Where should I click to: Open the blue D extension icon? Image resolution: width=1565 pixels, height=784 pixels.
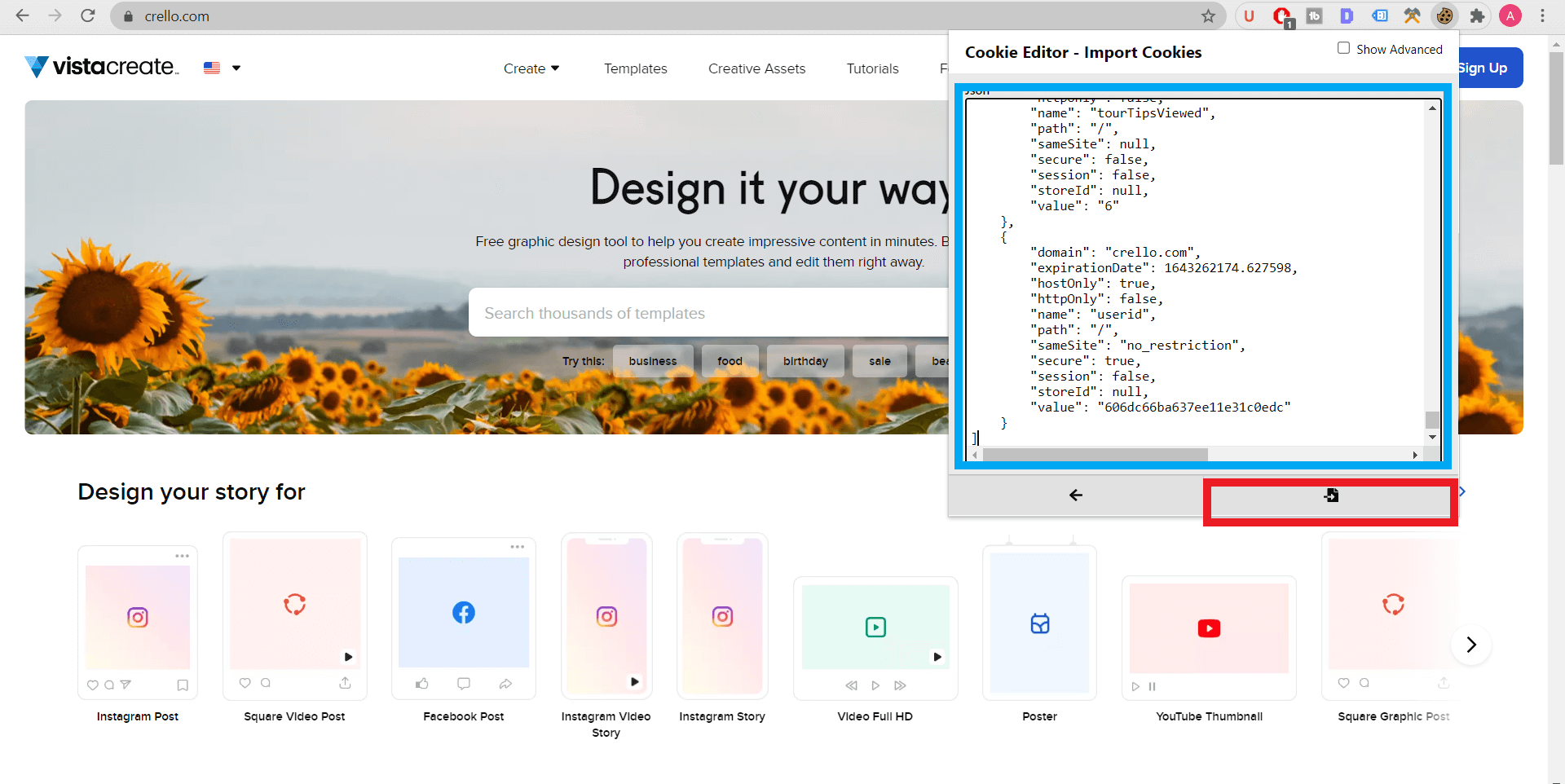click(x=1347, y=15)
